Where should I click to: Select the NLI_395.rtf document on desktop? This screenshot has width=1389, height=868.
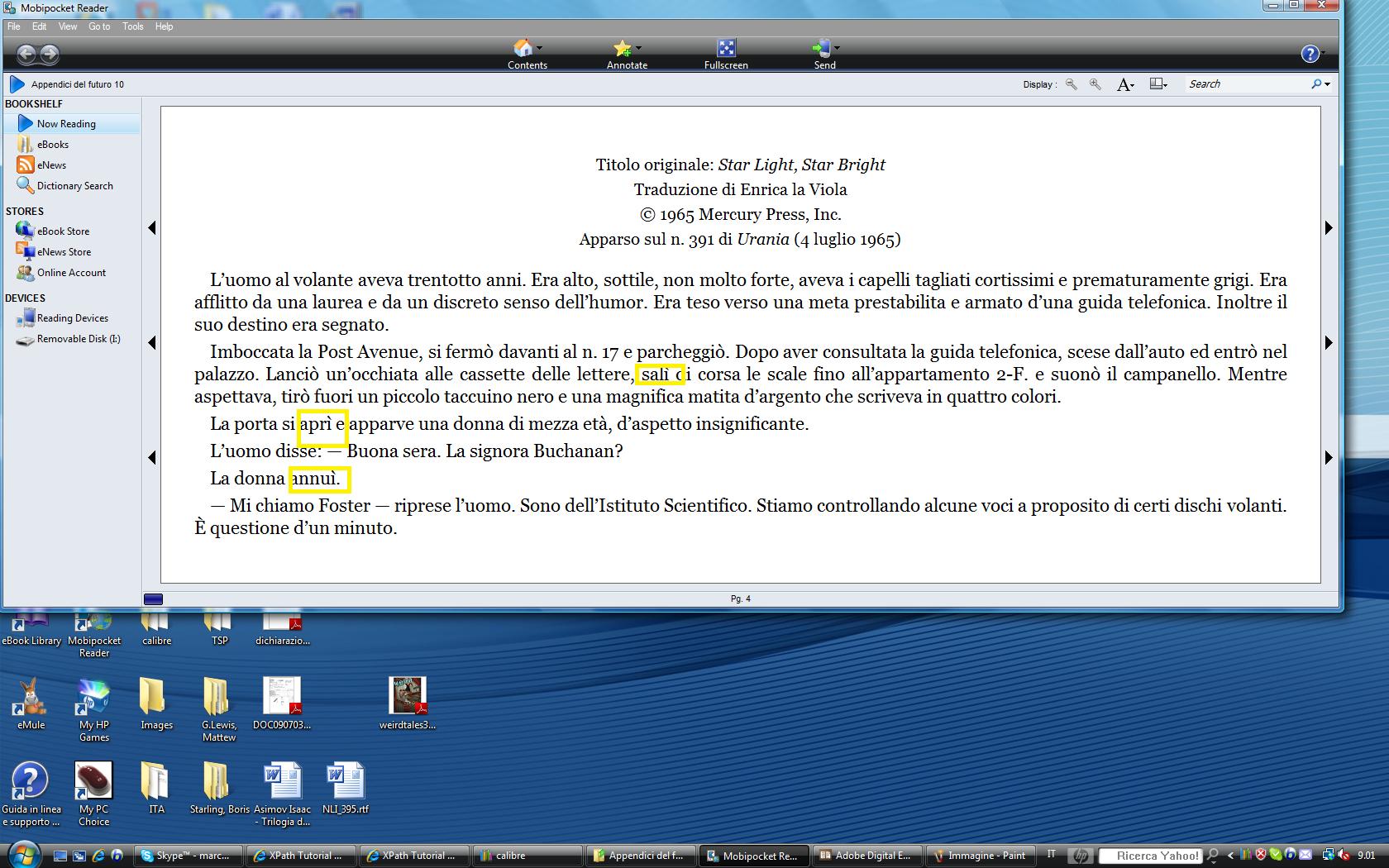pos(345,789)
